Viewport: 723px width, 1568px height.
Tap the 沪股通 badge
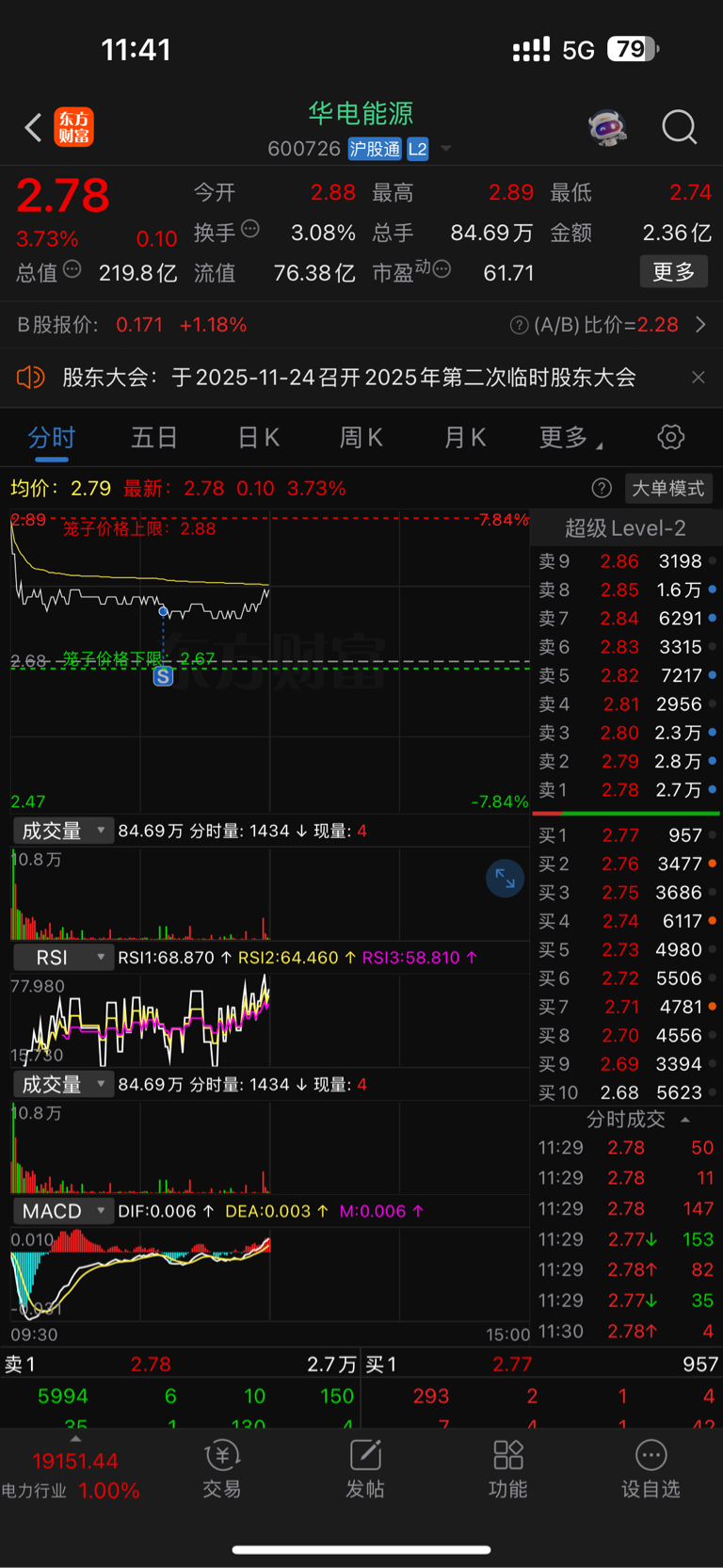(375, 149)
